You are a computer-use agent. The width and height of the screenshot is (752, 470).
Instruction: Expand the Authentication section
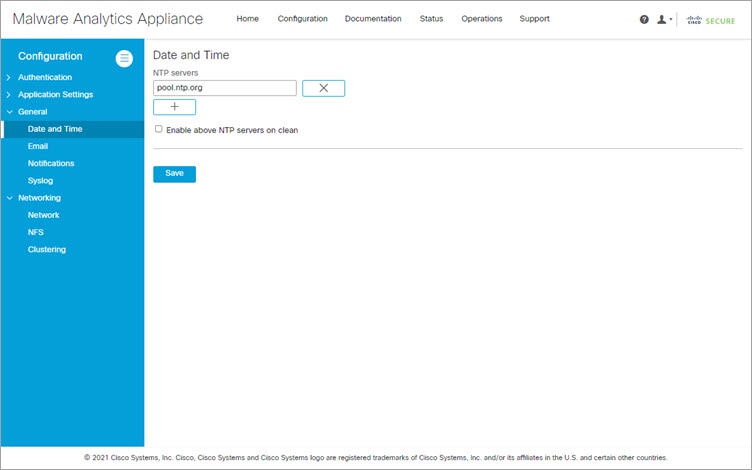click(8, 77)
